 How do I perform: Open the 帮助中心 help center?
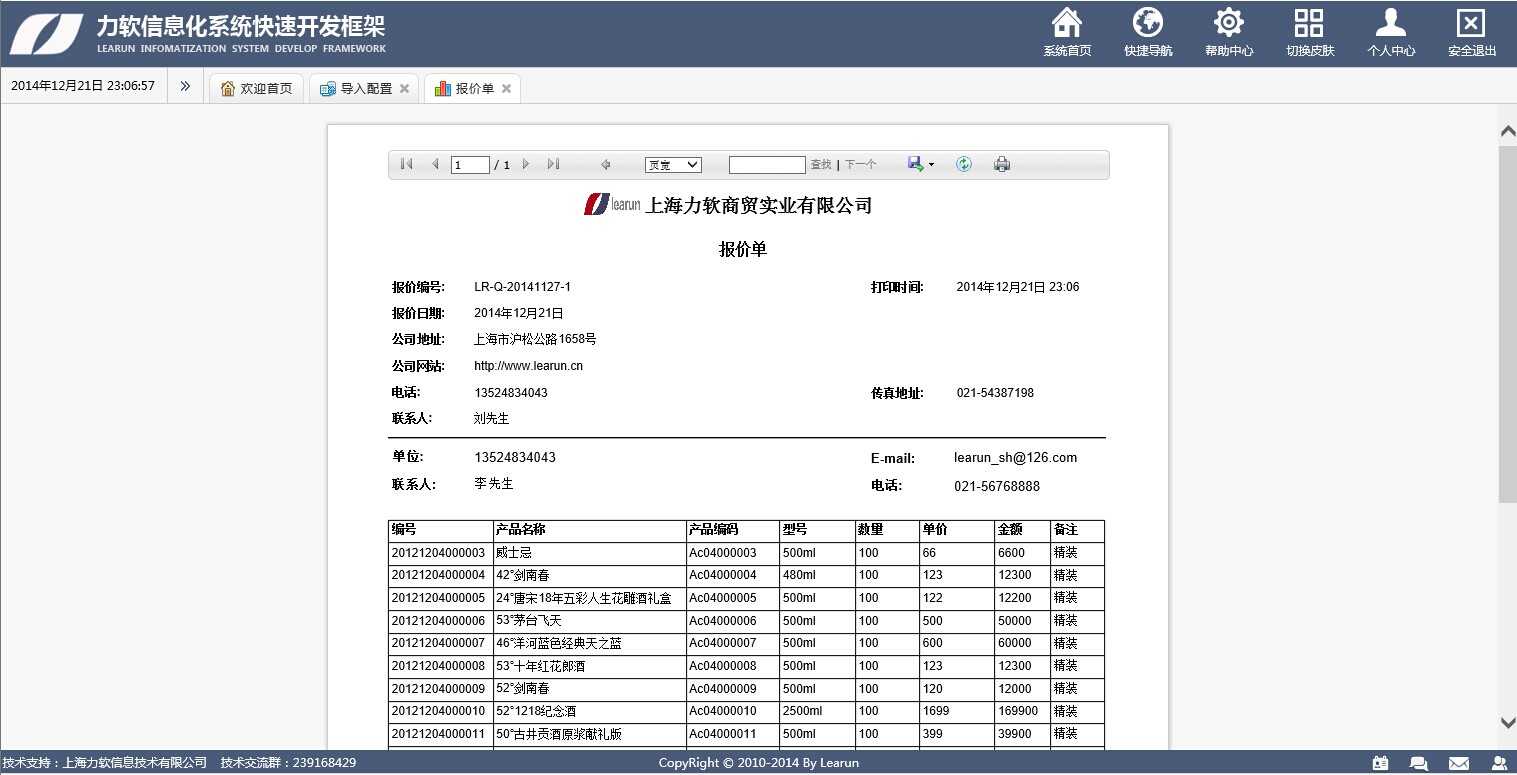point(1229,32)
